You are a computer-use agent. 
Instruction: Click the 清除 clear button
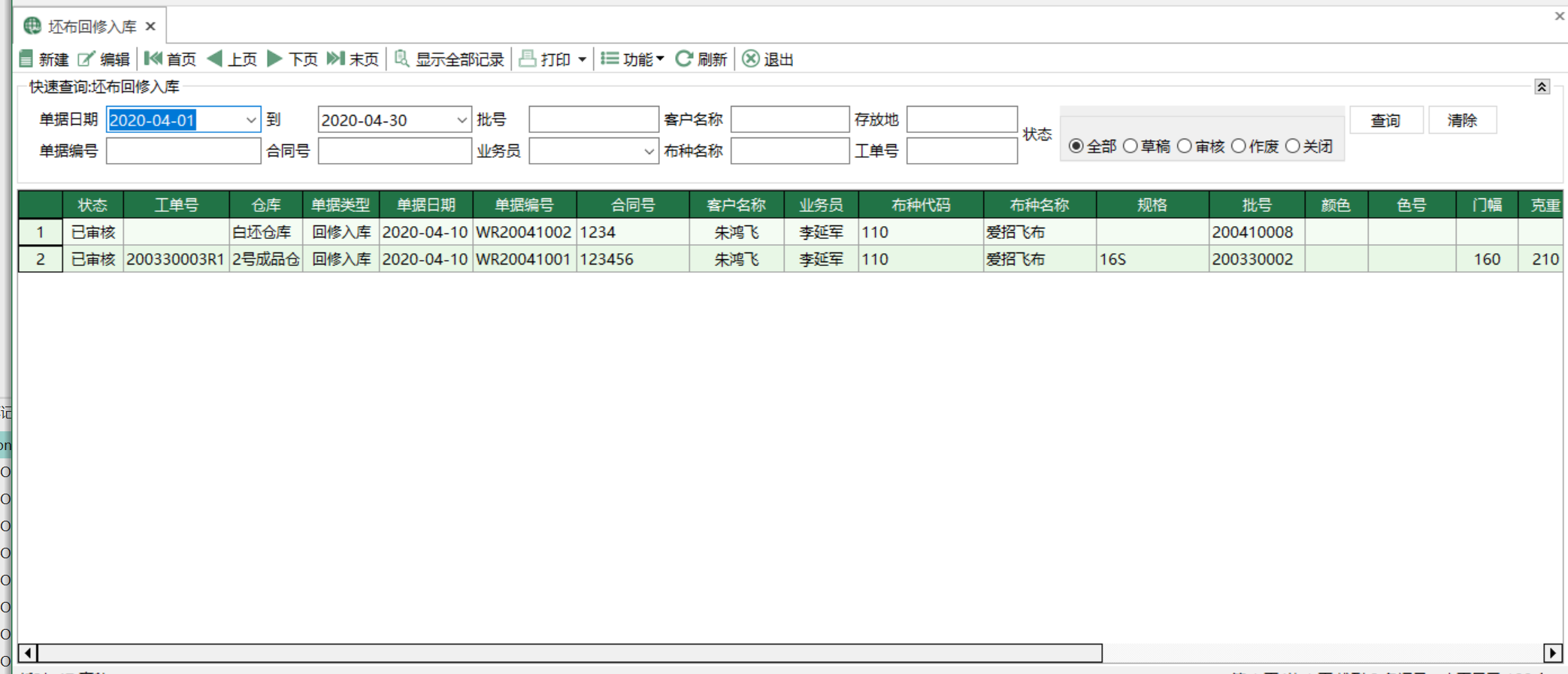click(x=1462, y=120)
